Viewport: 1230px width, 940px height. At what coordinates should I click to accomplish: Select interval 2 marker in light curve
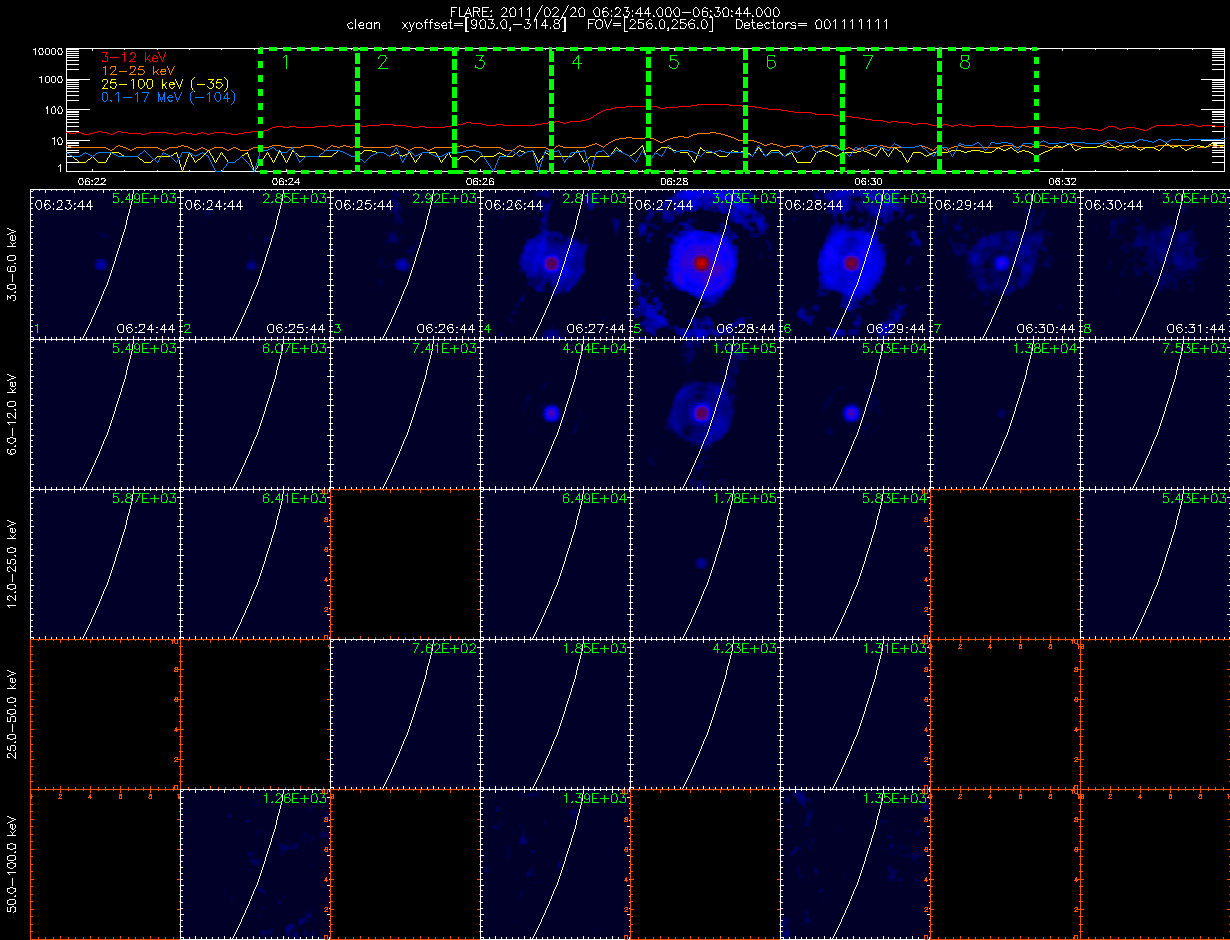[383, 63]
